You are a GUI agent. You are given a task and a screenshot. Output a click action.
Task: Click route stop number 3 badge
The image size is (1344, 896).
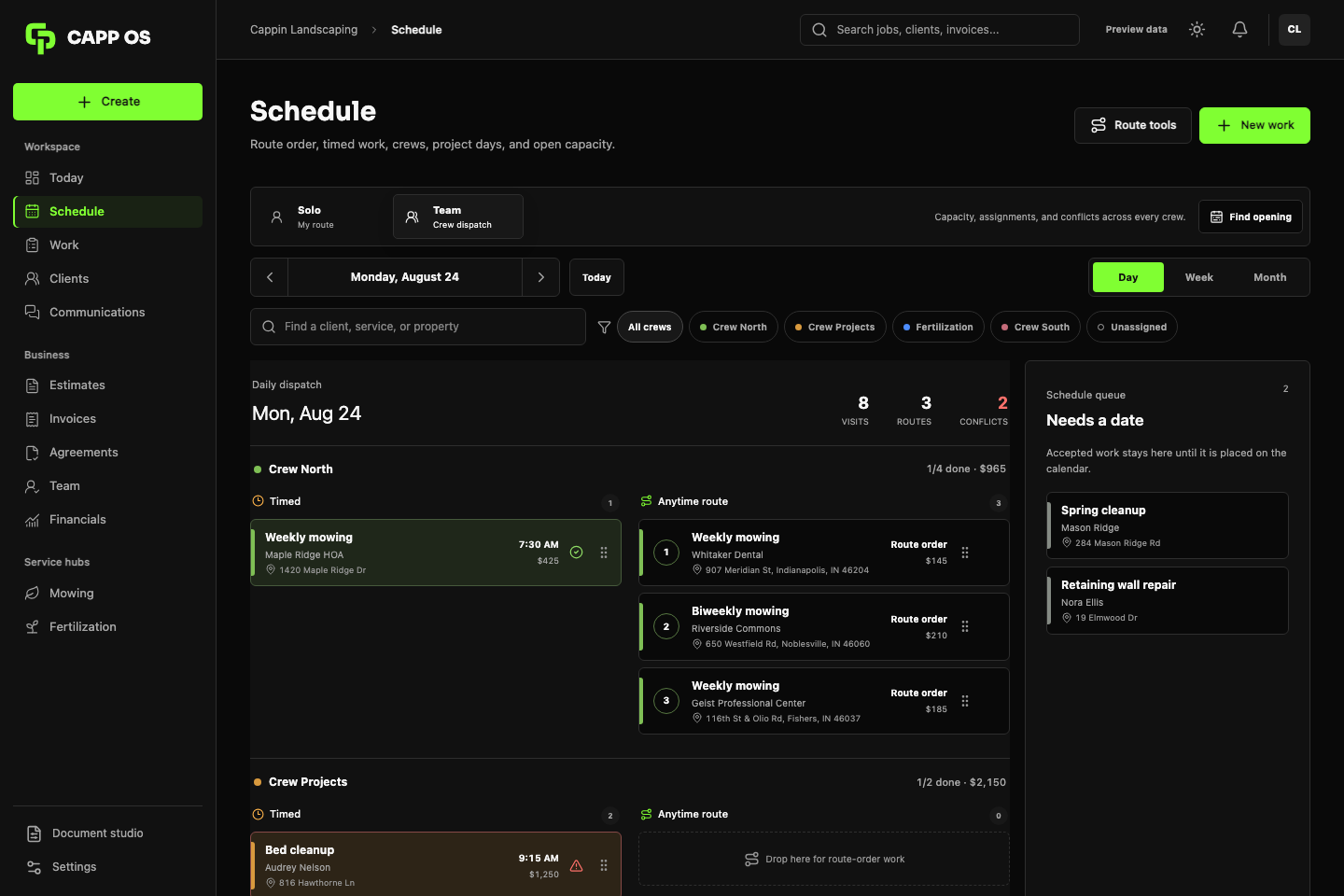(666, 701)
